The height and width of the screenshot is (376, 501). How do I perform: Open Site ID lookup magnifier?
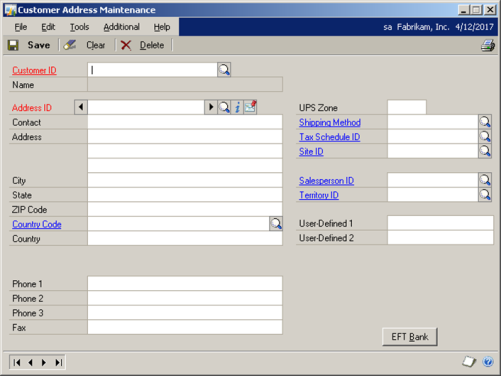(x=485, y=151)
